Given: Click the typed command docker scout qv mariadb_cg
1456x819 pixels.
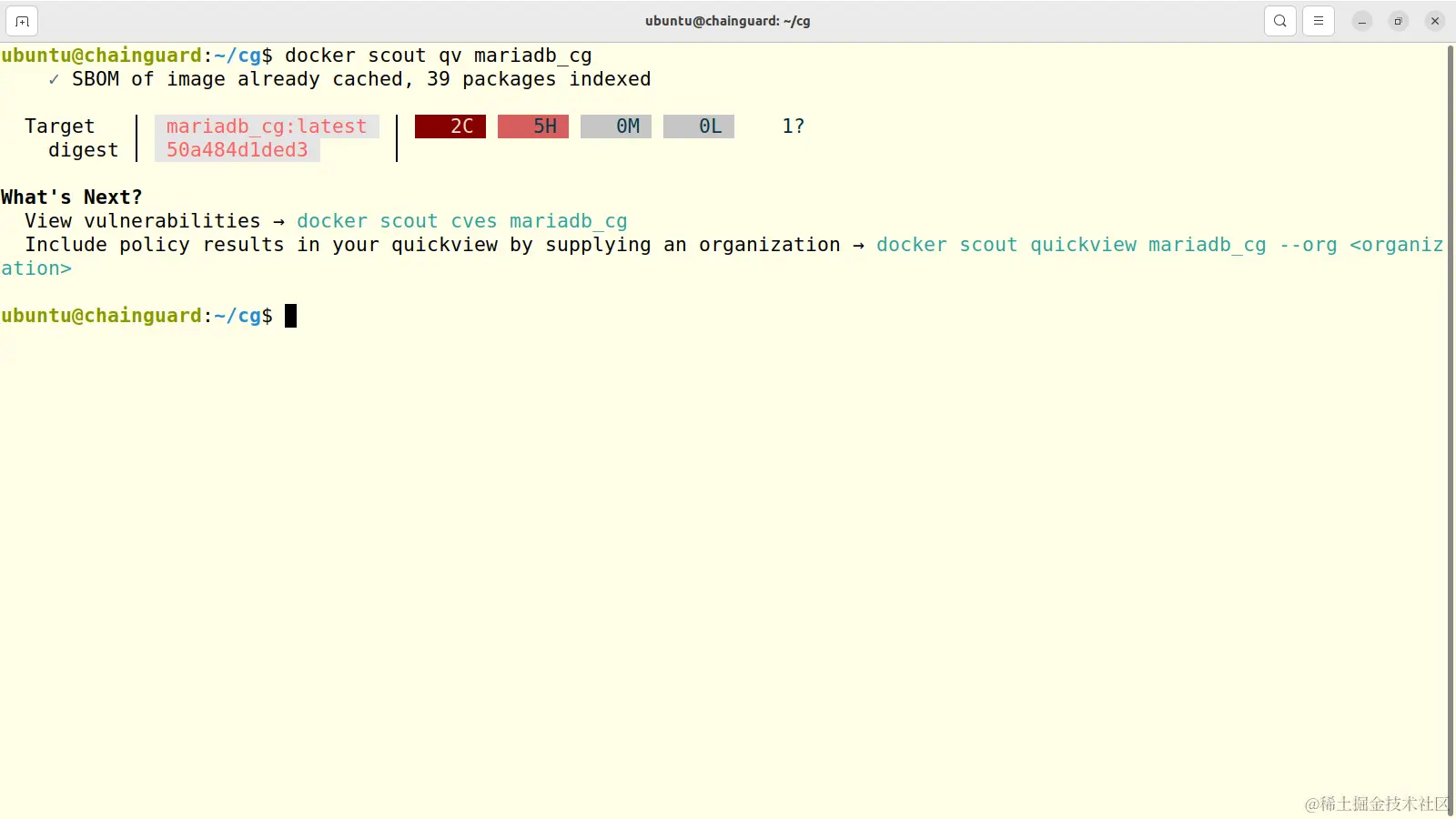Looking at the screenshot, I should [x=439, y=56].
